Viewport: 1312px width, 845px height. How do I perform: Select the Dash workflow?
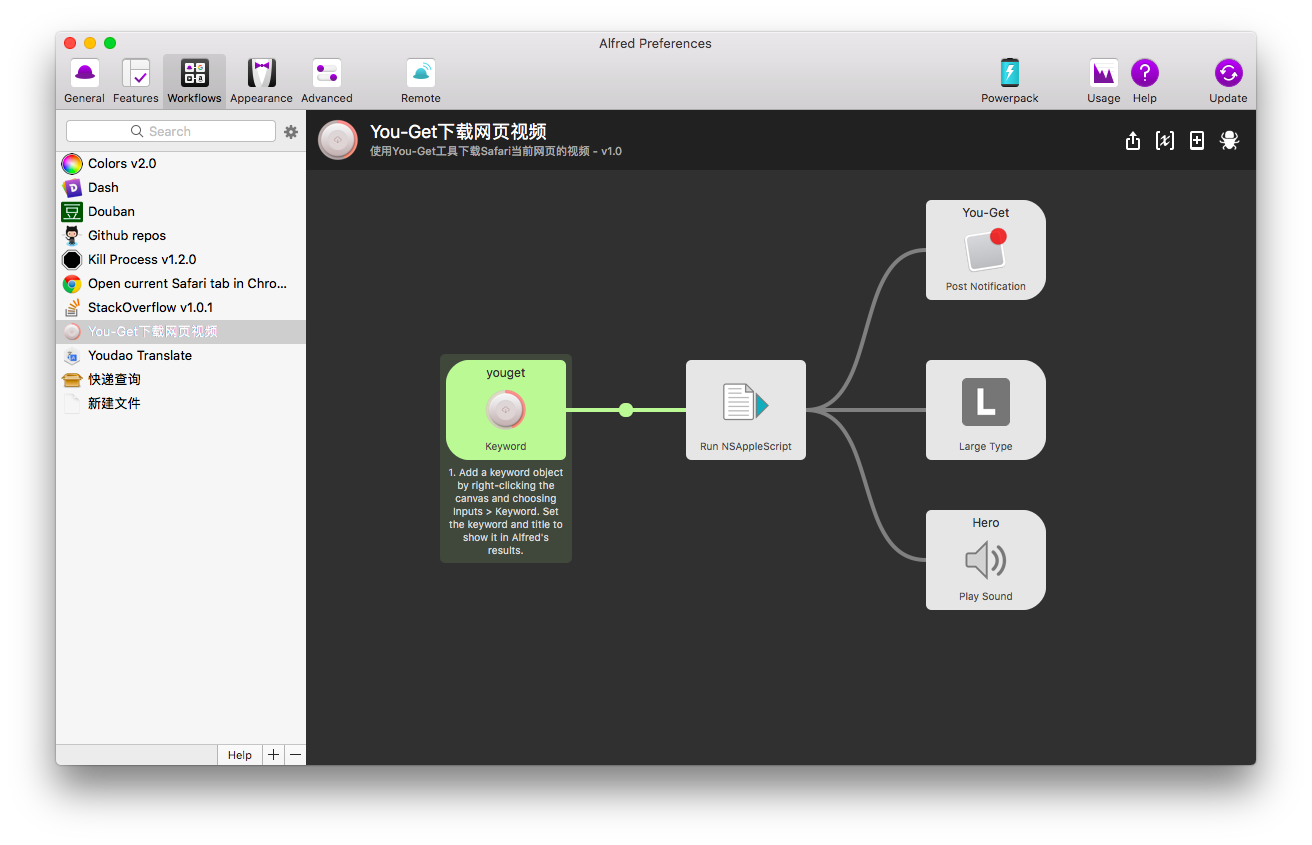pyautogui.click(x=181, y=188)
